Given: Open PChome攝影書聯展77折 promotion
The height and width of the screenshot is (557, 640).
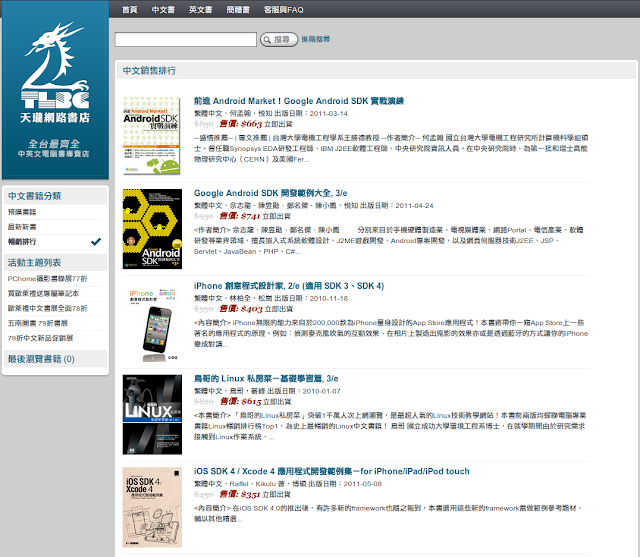Looking at the screenshot, I should pyautogui.click(x=47, y=279).
